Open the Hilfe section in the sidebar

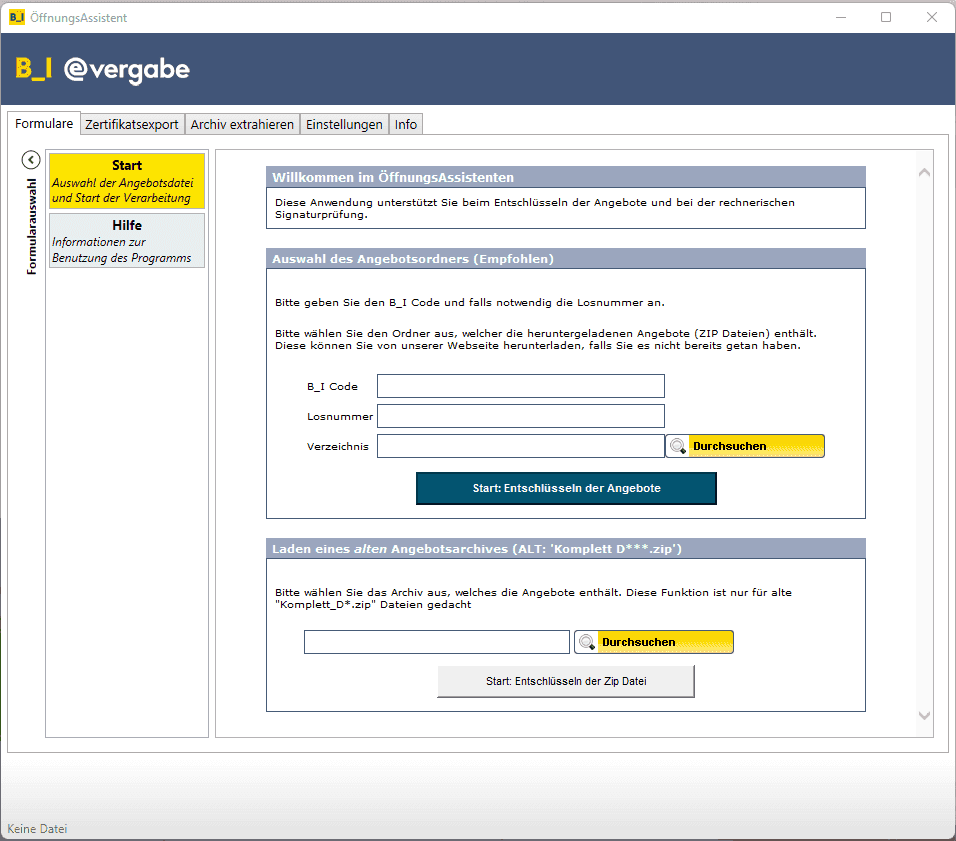coord(126,240)
